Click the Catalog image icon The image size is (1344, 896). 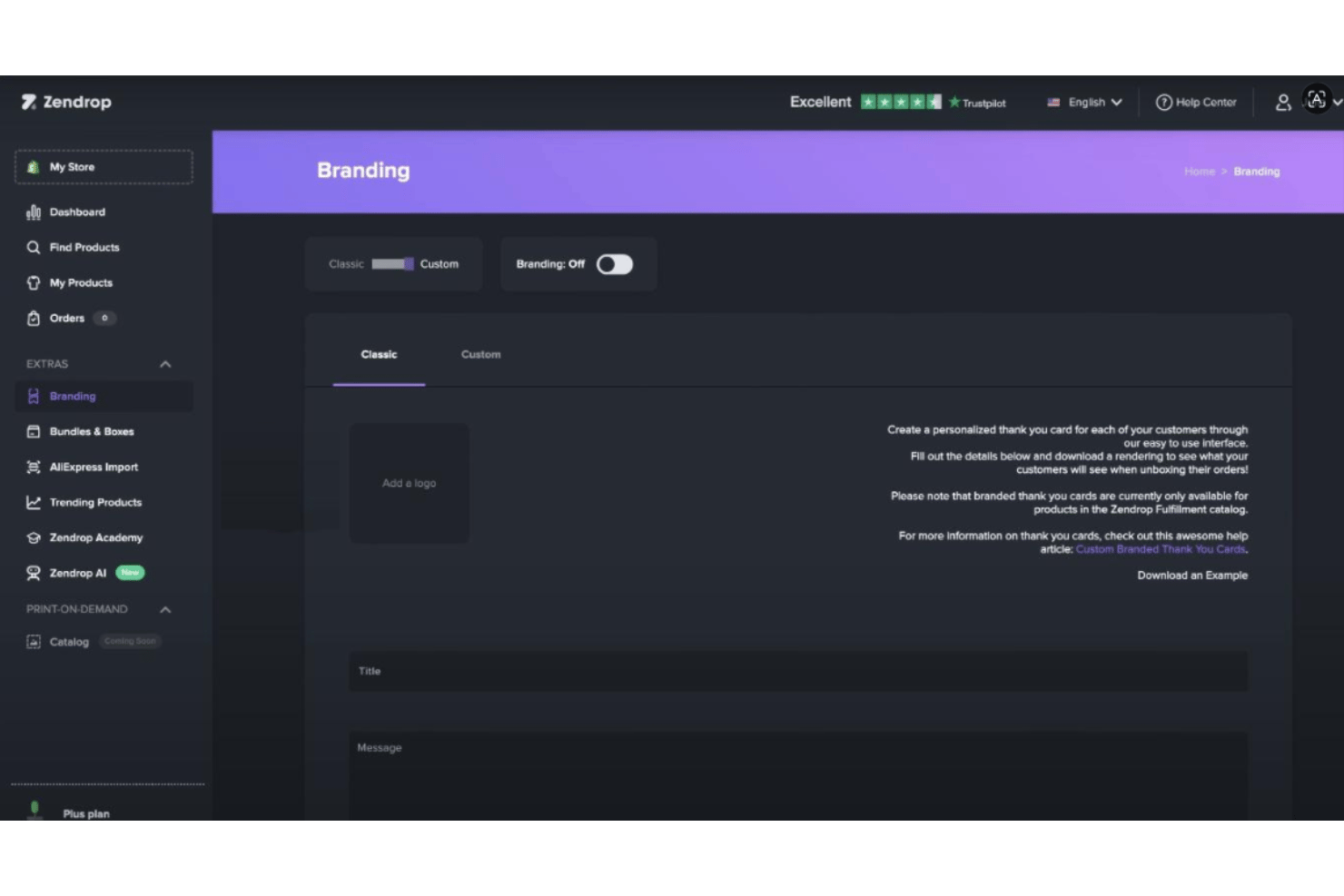(34, 642)
